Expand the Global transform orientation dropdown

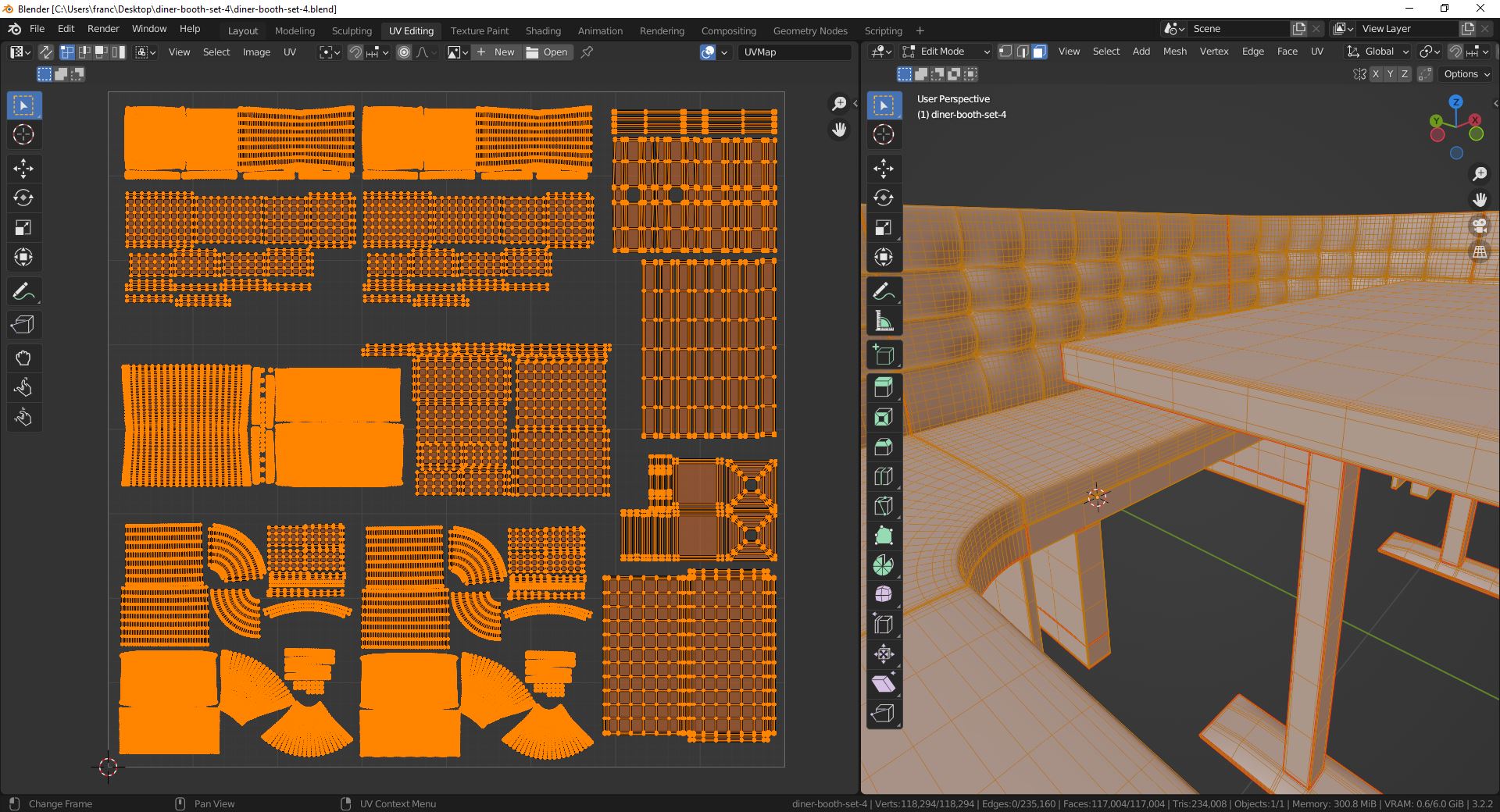1378,52
